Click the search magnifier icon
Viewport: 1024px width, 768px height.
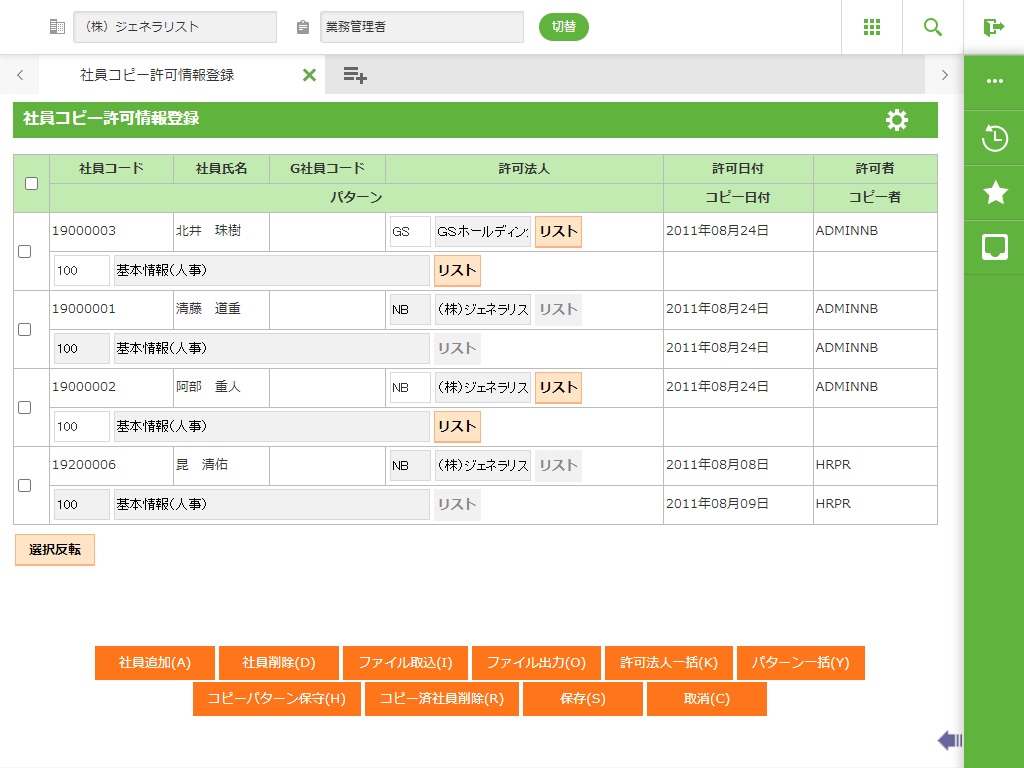click(932, 27)
